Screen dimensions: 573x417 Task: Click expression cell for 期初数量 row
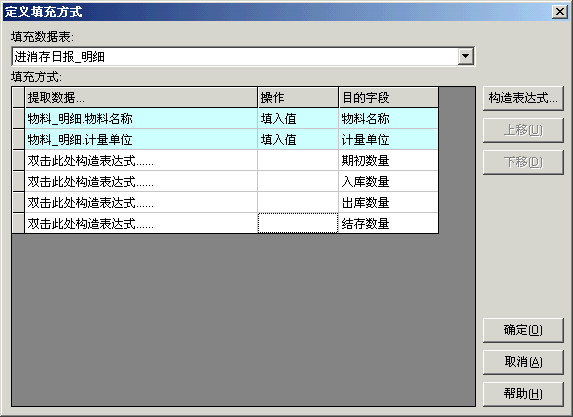pyautogui.click(x=141, y=160)
